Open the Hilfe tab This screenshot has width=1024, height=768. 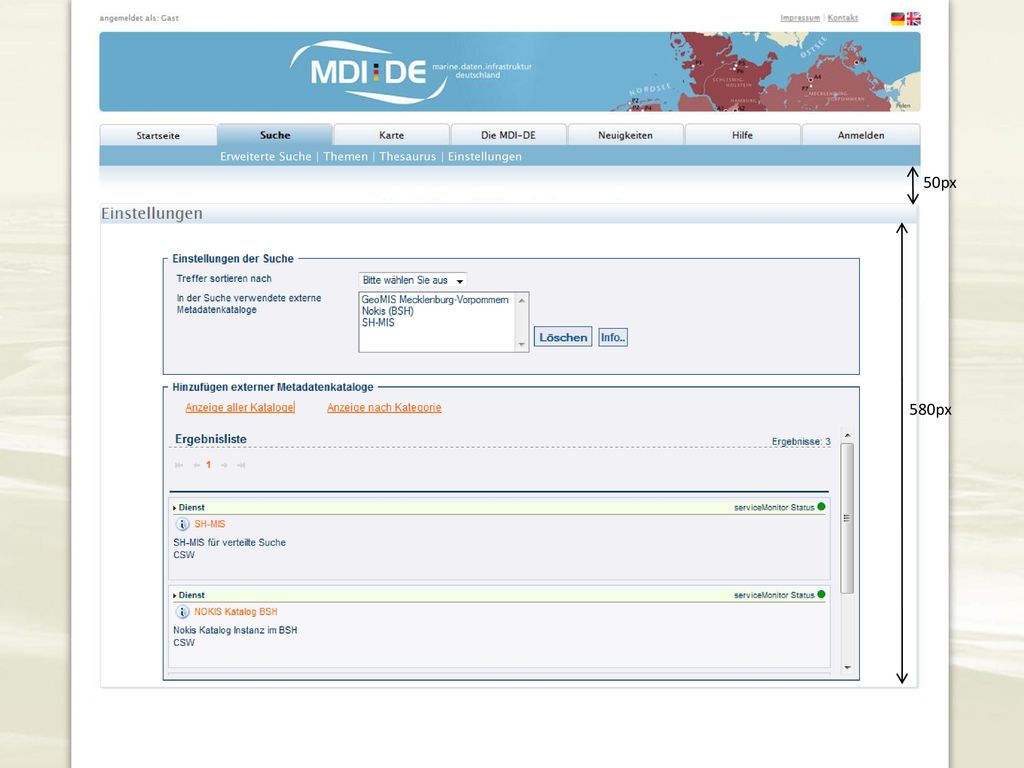pyautogui.click(x=742, y=135)
